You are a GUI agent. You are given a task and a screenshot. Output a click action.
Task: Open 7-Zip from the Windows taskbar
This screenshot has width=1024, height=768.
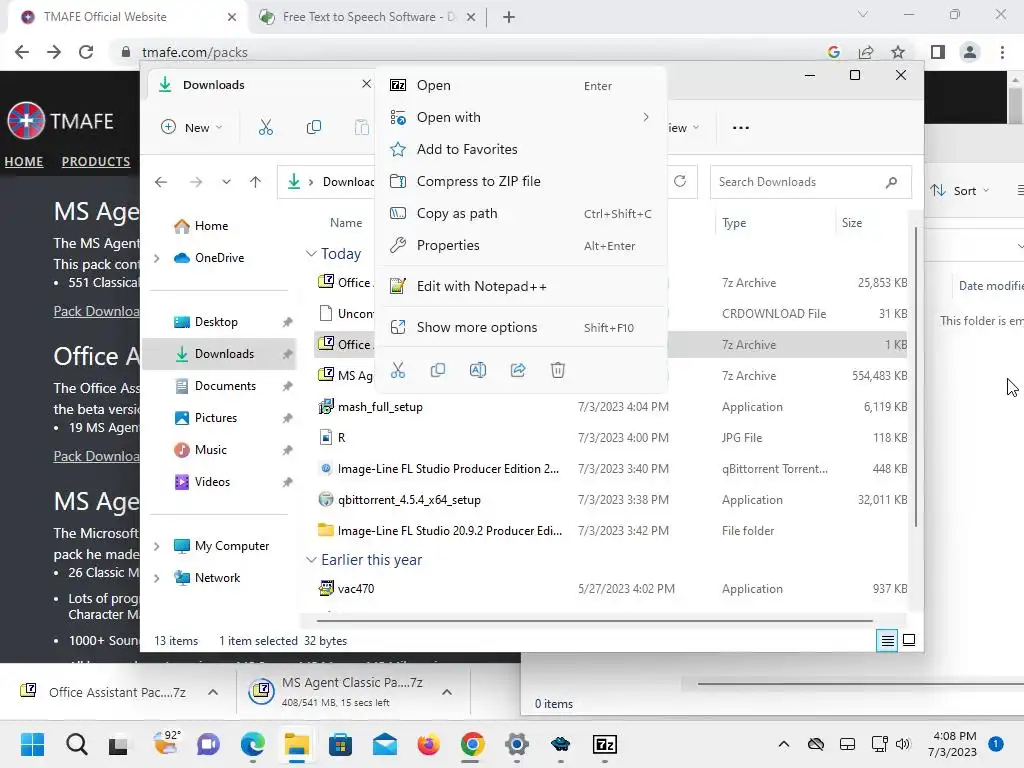[x=605, y=744]
